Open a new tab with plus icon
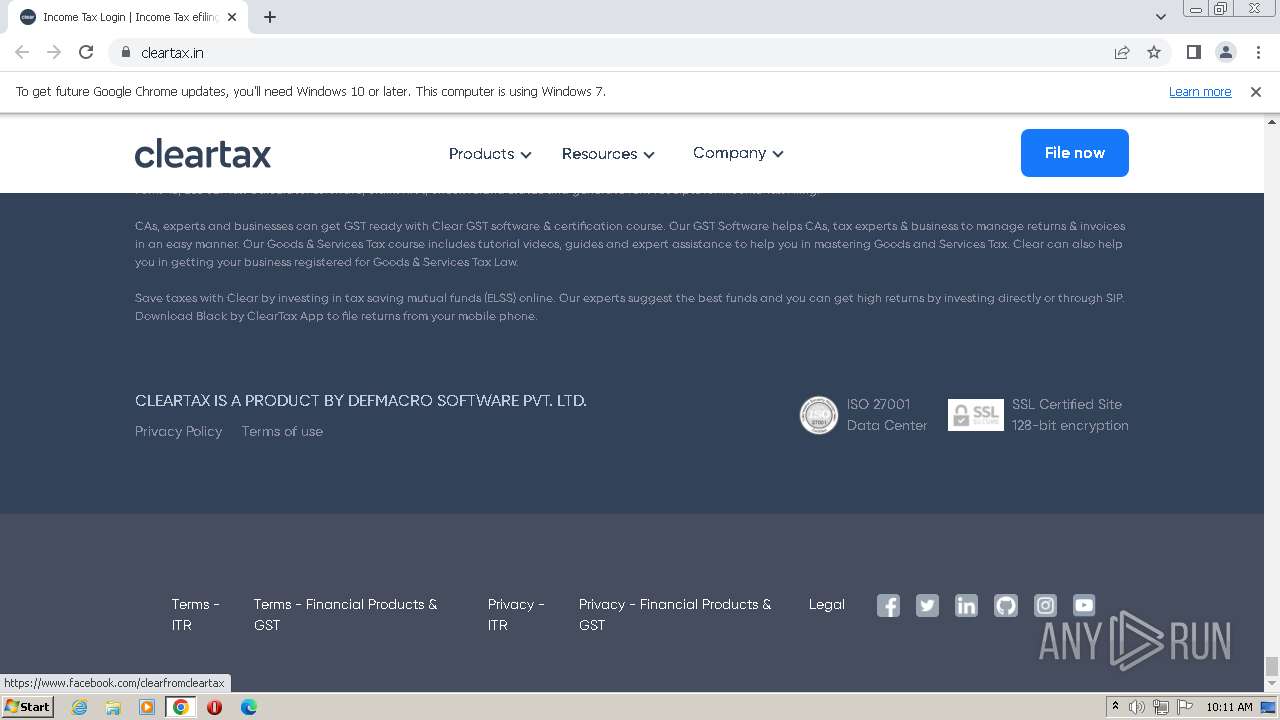The width and height of the screenshot is (1280, 720). (270, 17)
